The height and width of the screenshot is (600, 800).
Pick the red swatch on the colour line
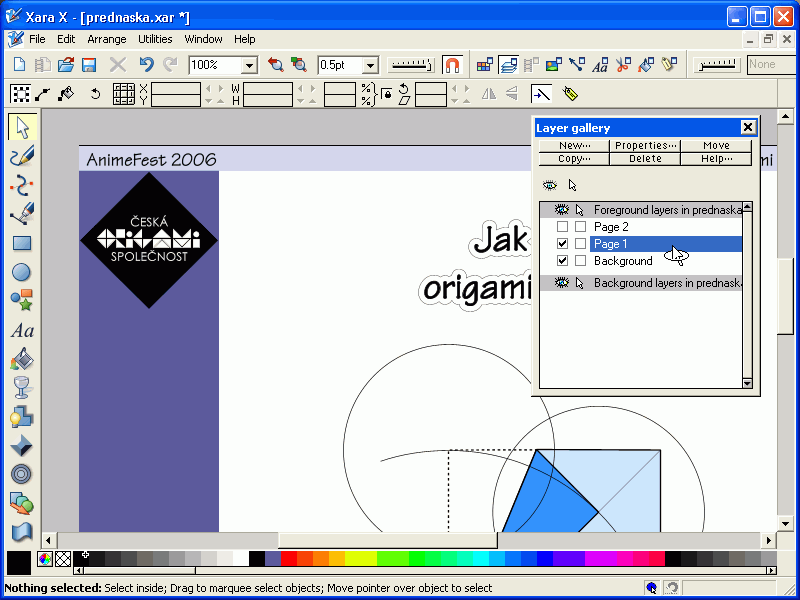coord(288,558)
